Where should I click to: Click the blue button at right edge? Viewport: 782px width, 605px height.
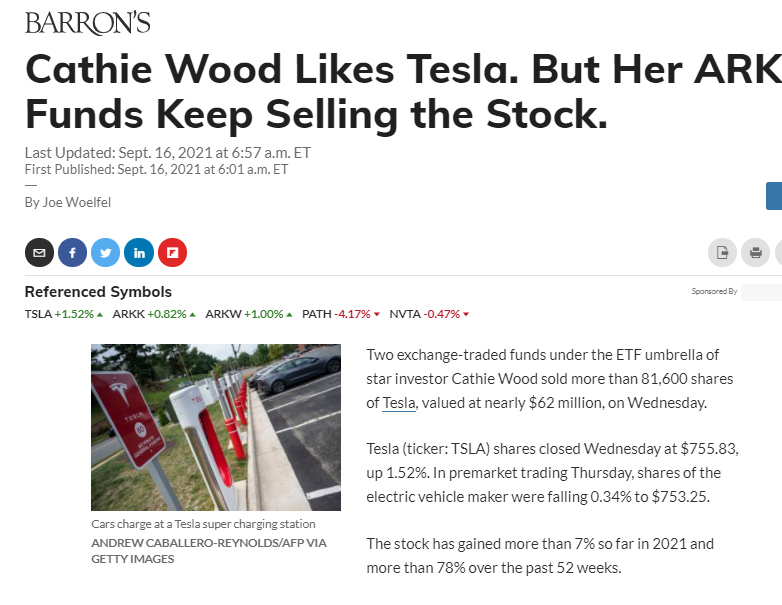[774, 196]
